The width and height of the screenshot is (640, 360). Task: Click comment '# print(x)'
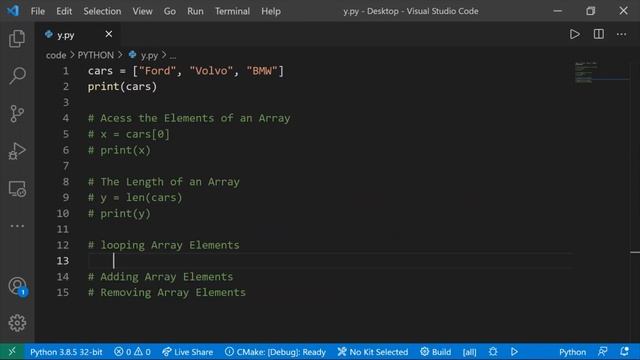(119, 150)
